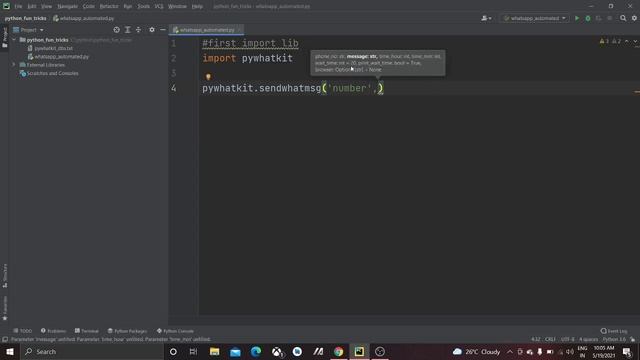Click 'number' string in sendwhatmsg call

(349, 88)
